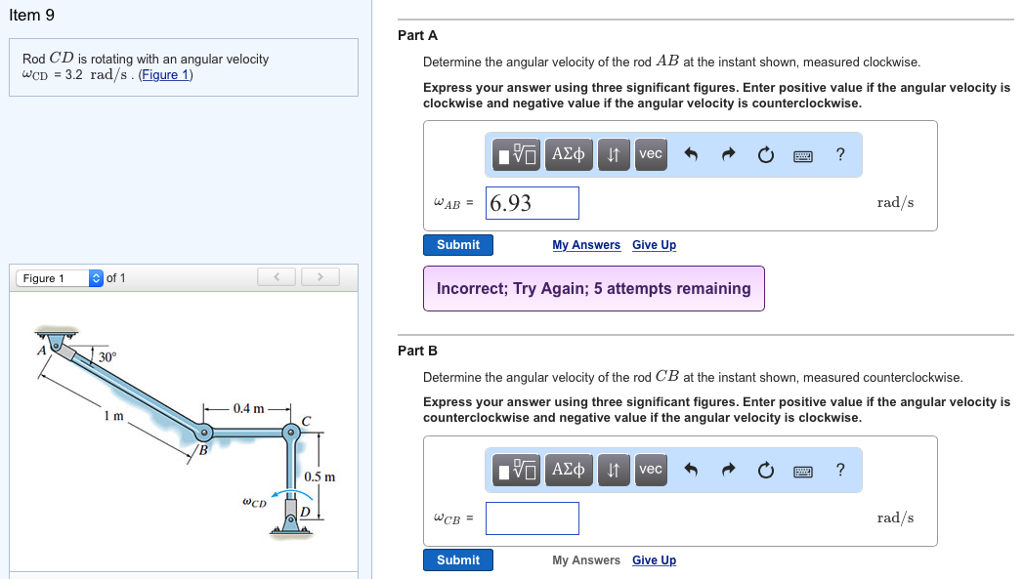Click the previous figure chevron
Image resolution: width=1024 pixels, height=579 pixels.
pyautogui.click(x=276, y=277)
